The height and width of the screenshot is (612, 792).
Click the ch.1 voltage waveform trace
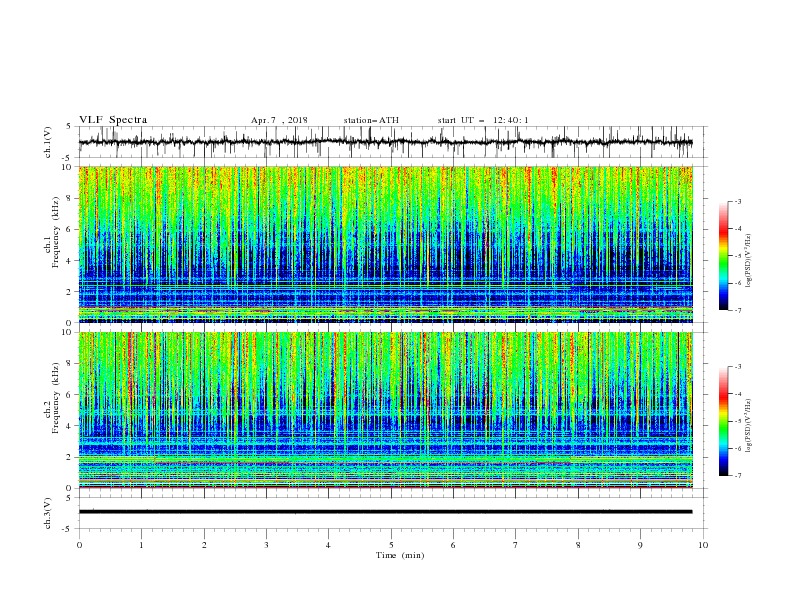pyautogui.click(x=385, y=142)
